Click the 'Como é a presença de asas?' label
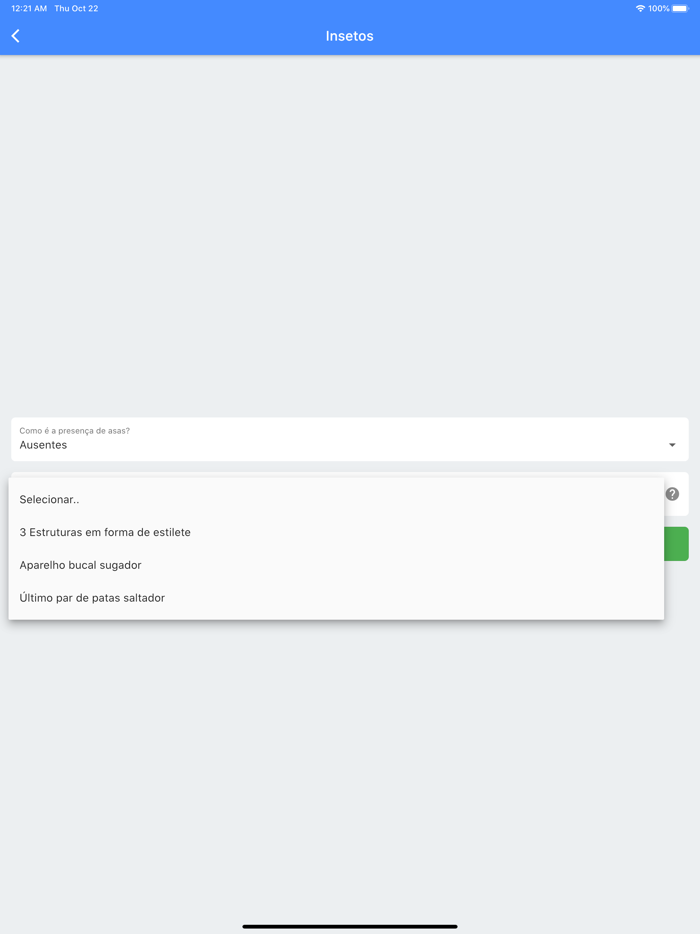 coord(75,431)
